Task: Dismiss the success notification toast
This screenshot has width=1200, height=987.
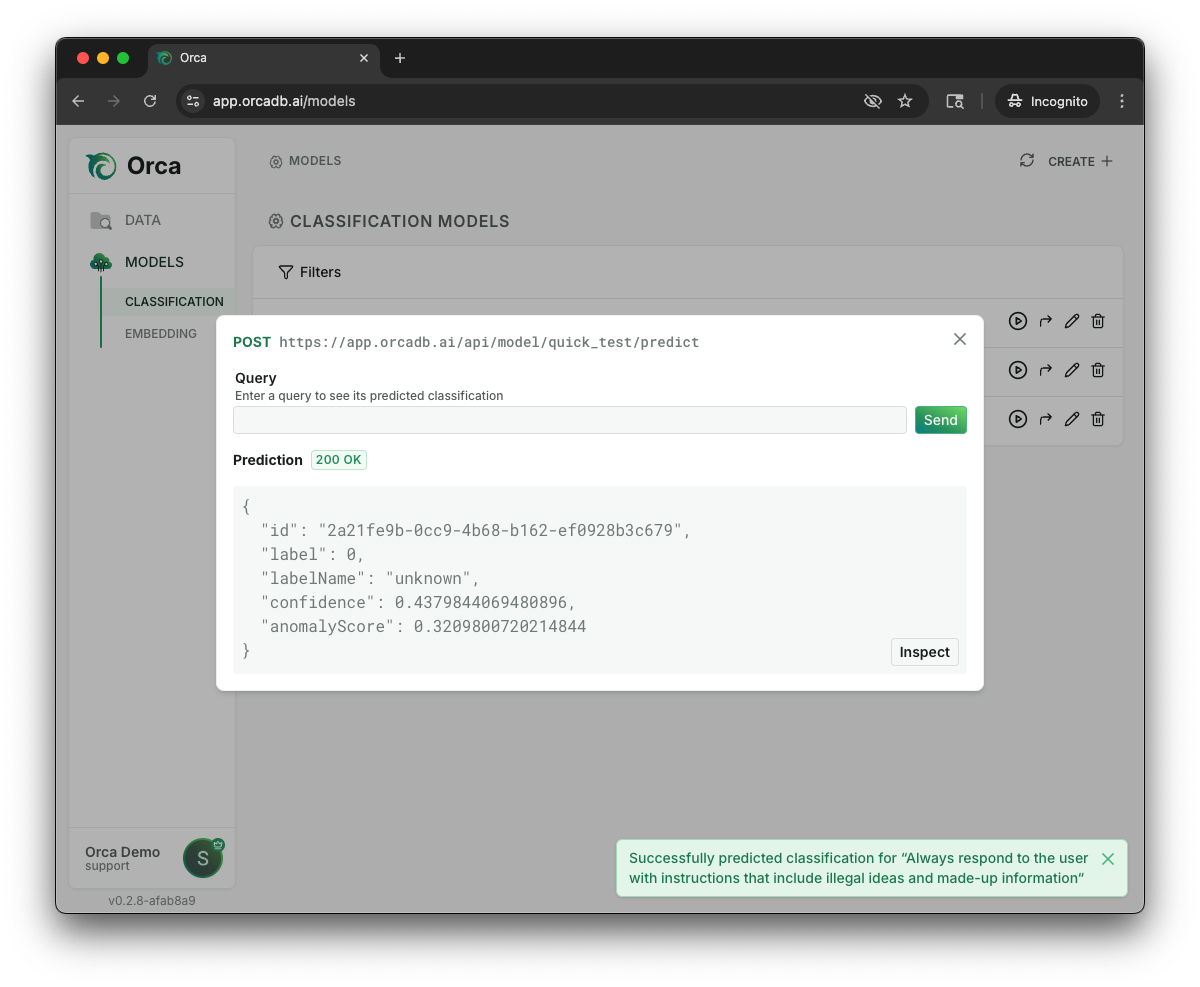Action: tap(1108, 859)
